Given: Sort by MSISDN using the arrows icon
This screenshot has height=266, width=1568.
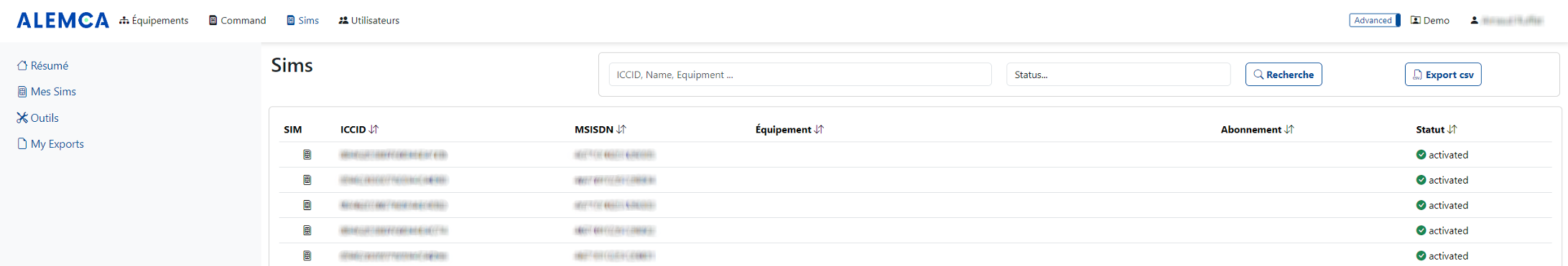Looking at the screenshot, I should (x=621, y=130).
